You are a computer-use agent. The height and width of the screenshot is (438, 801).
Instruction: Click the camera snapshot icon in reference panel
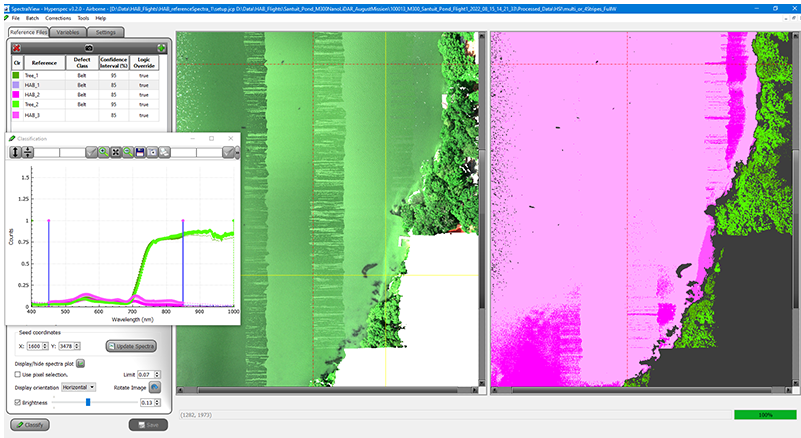87,48
